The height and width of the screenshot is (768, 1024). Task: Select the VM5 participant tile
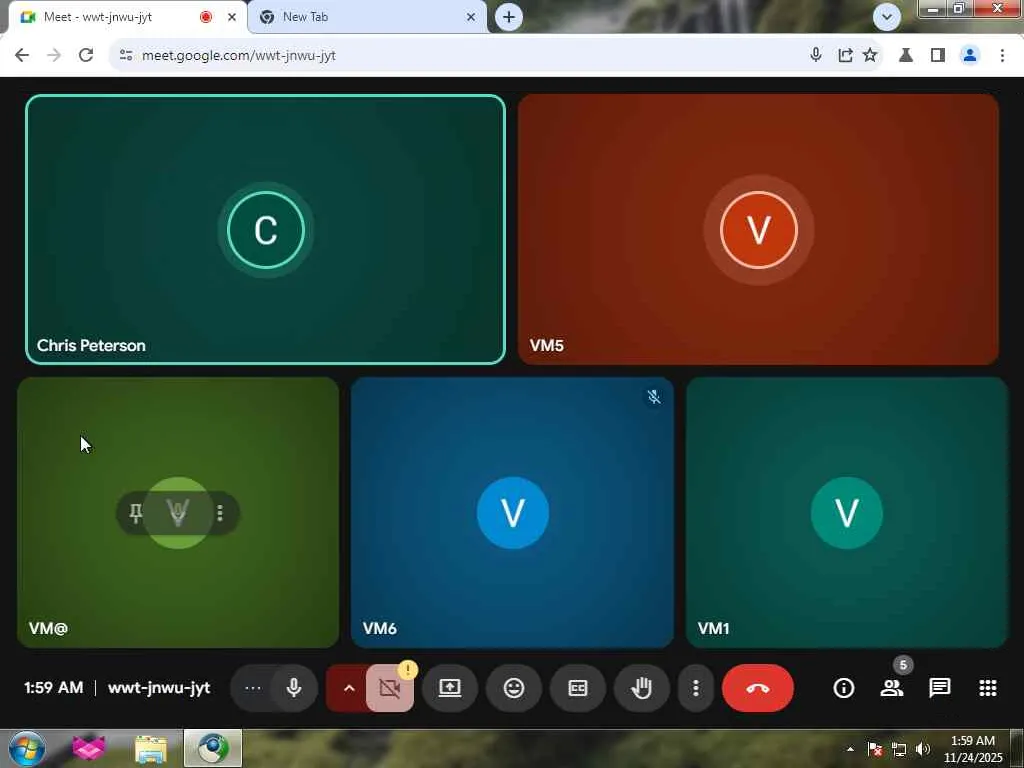click(758, 229)
